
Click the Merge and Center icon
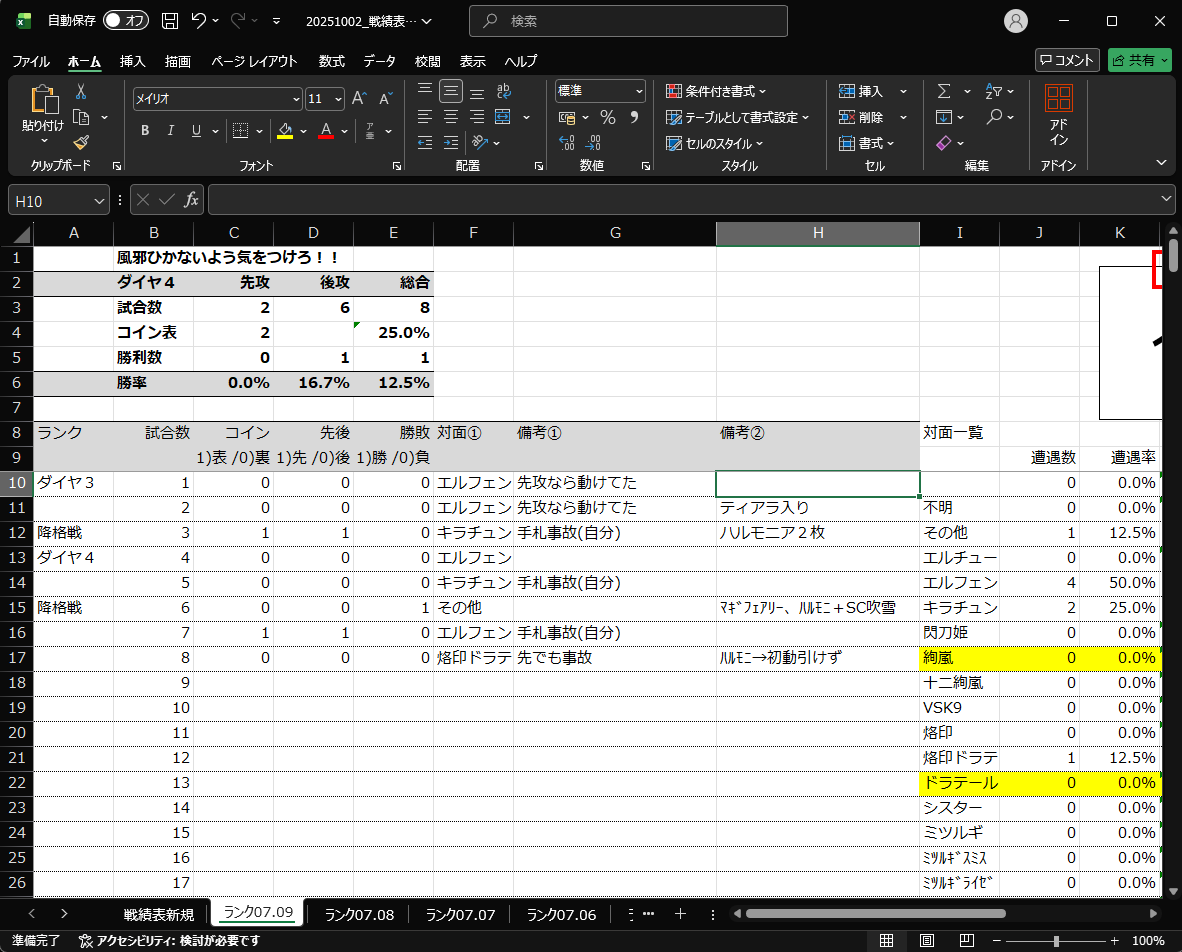(x=503, y=117)
